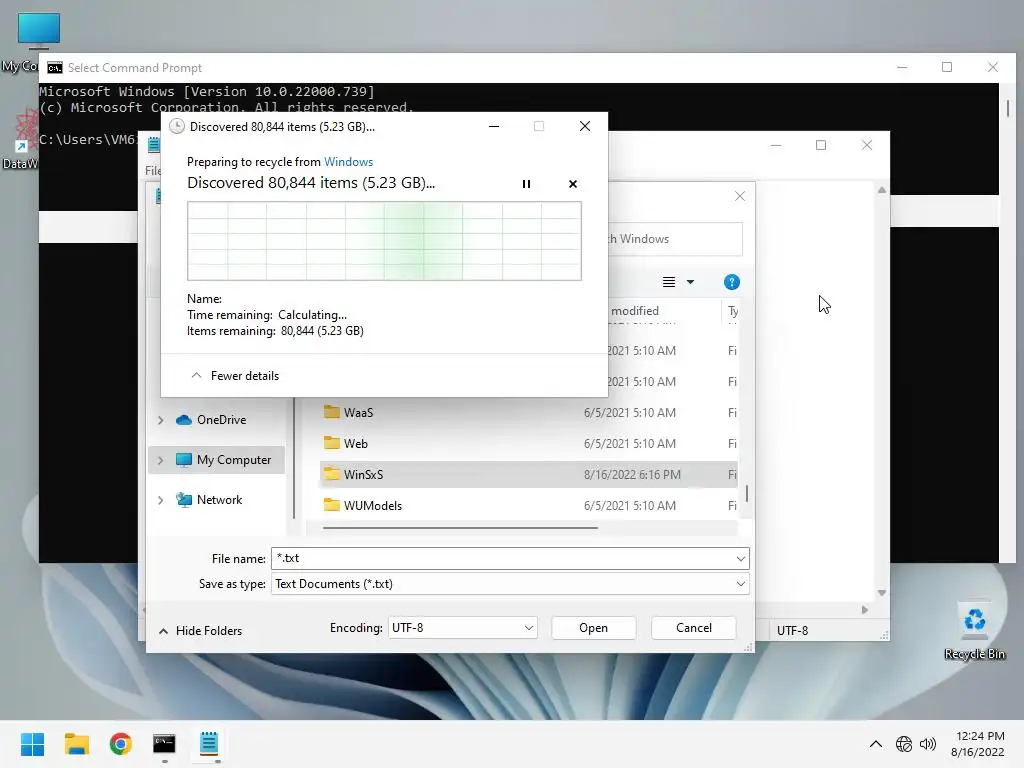
Task: Select the Web folder
Action: (x=529, y=443)
